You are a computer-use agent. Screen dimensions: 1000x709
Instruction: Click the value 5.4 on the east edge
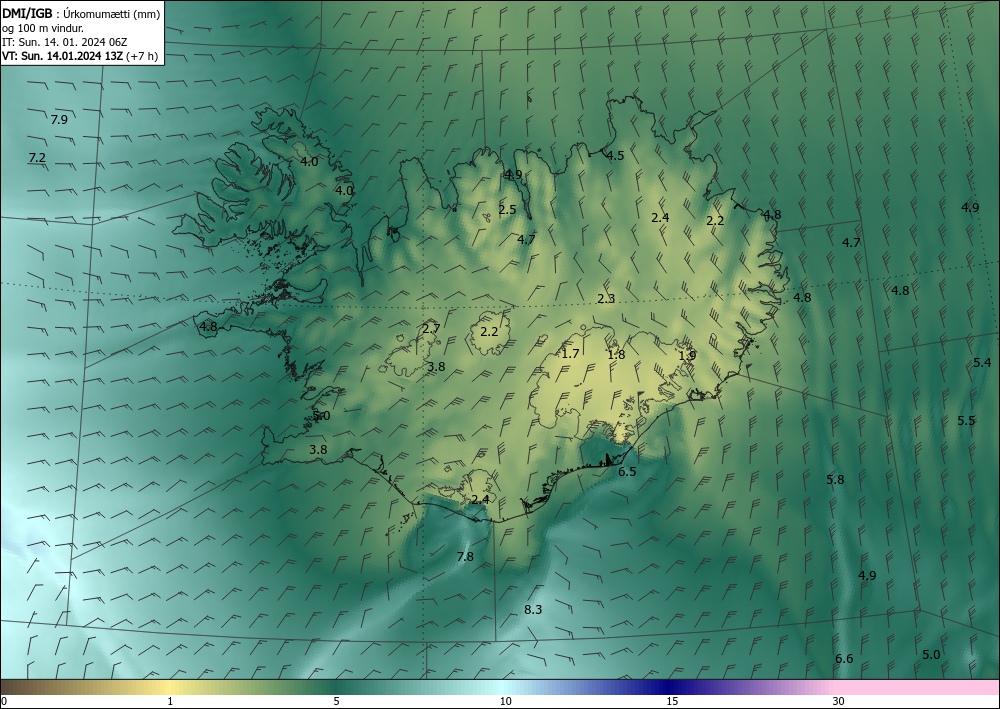[x=982, y=362]
